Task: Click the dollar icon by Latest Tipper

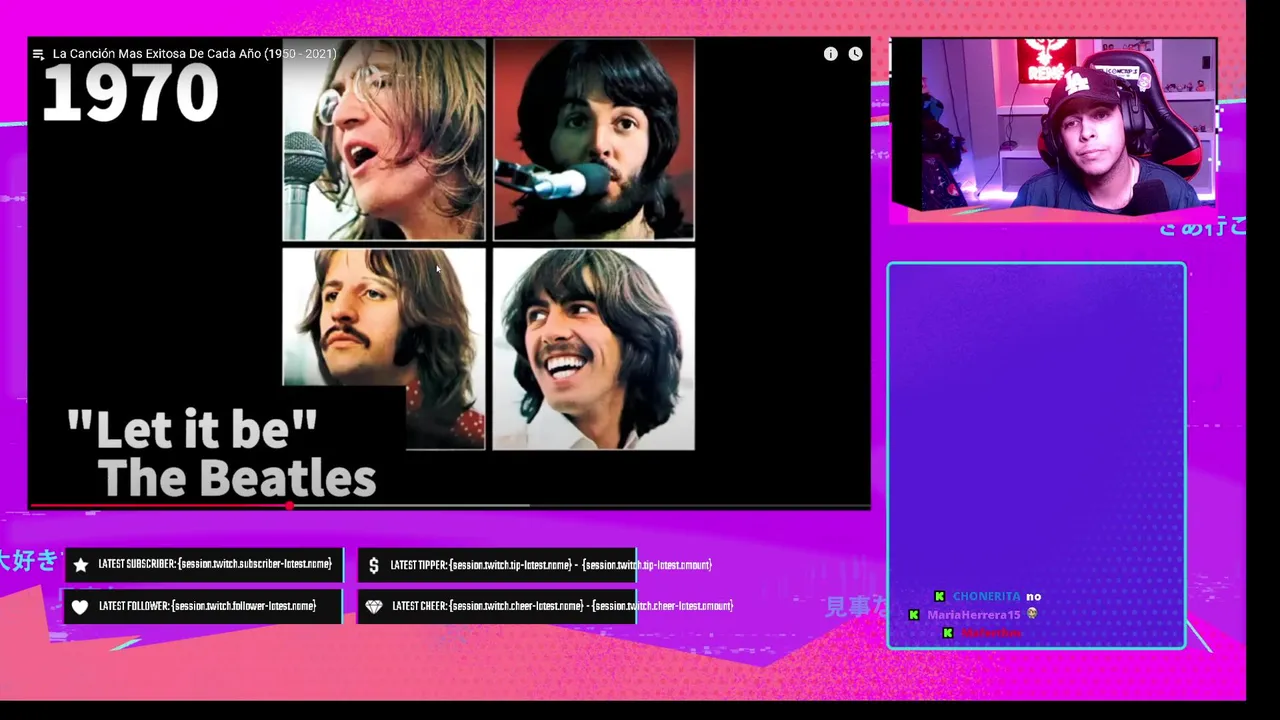Action: [x=373, y=565]
